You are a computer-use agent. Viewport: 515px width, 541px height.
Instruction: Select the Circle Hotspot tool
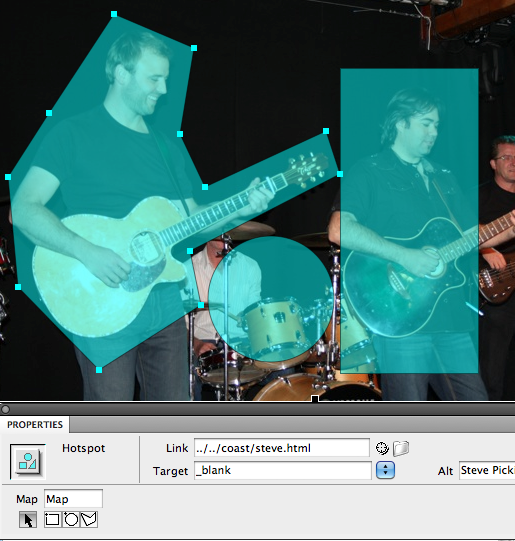click(71, 519)
